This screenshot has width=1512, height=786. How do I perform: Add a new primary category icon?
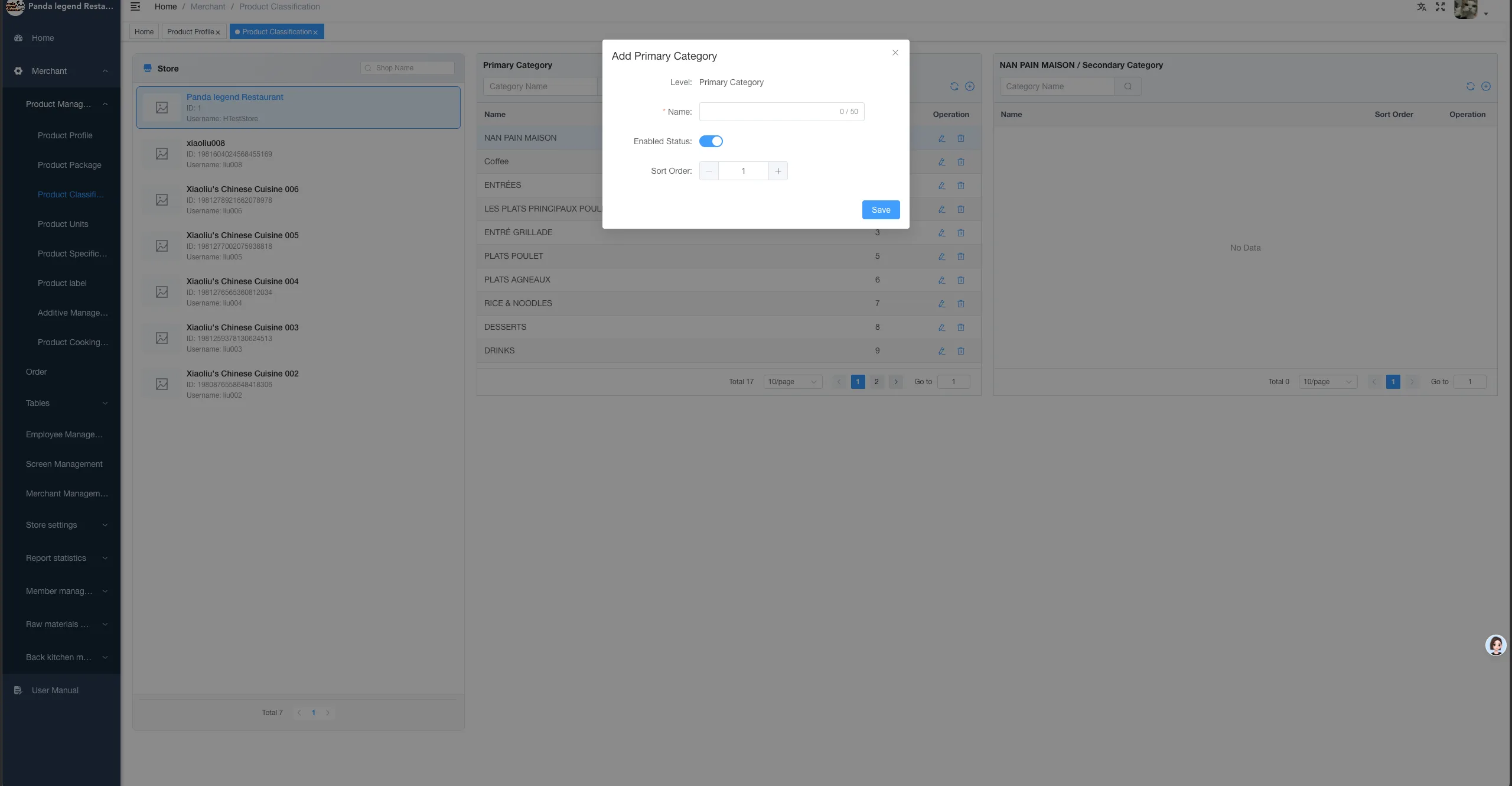(x=970, y=86)
